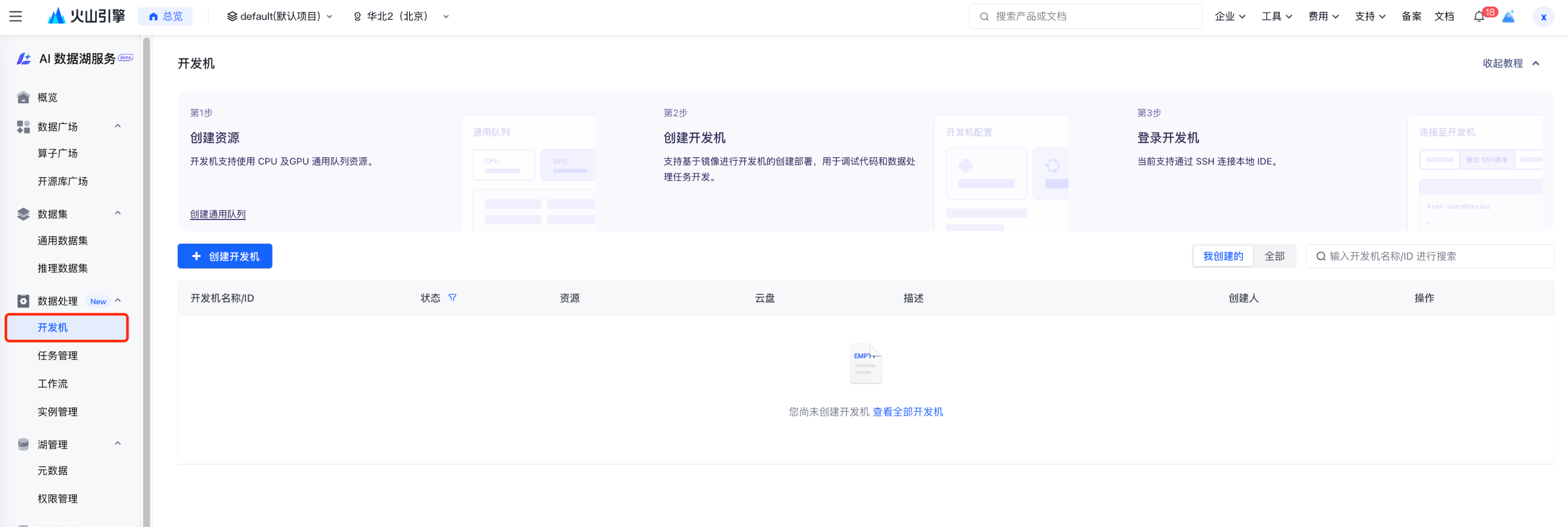Collapse the 数据广场 sidebar group
1568x527 pixels.
[x=117, y=126]
